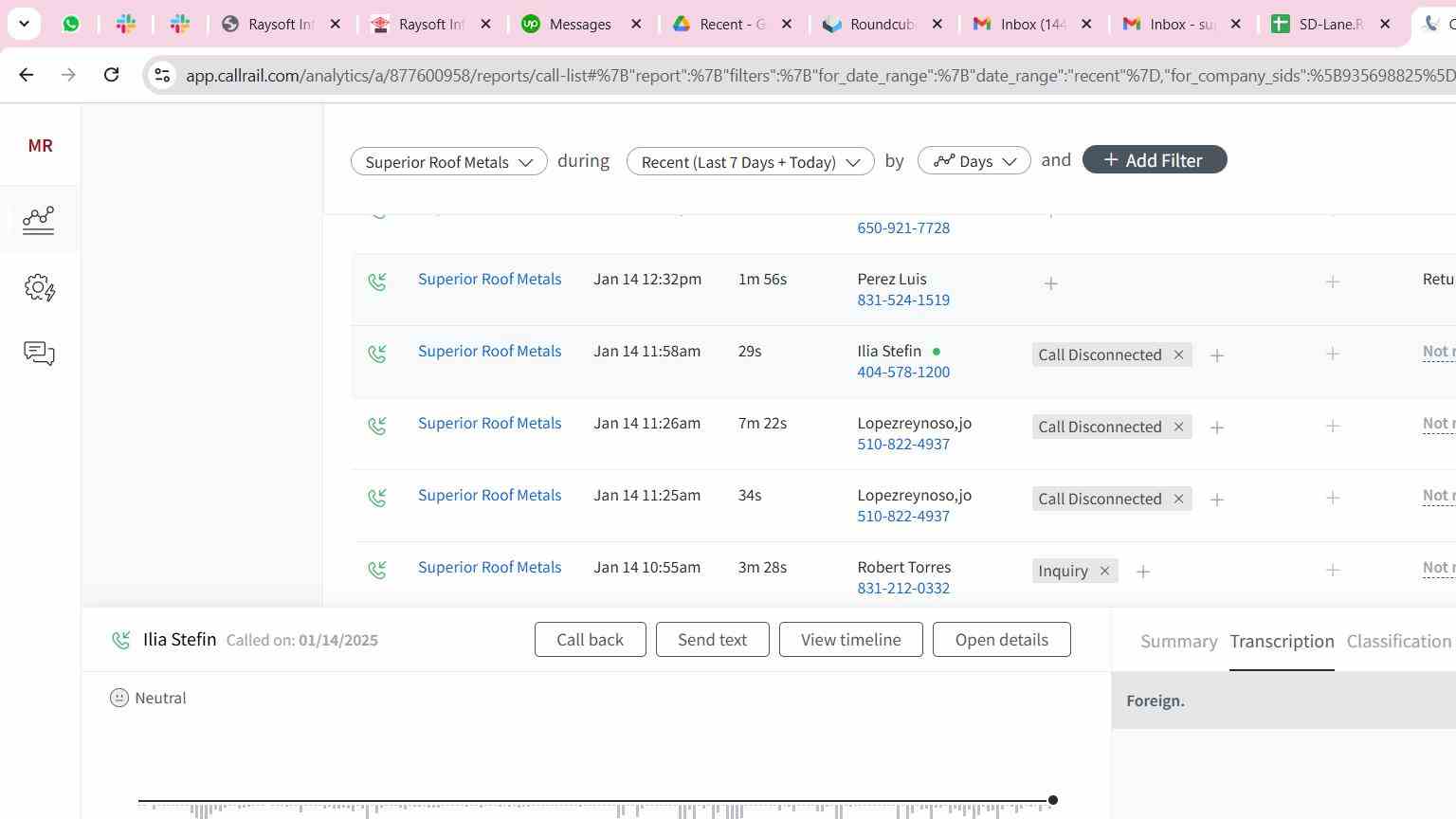Click the Send text button
The width and height of the screenshot is (1456, 819).
[x=712, y=639]
